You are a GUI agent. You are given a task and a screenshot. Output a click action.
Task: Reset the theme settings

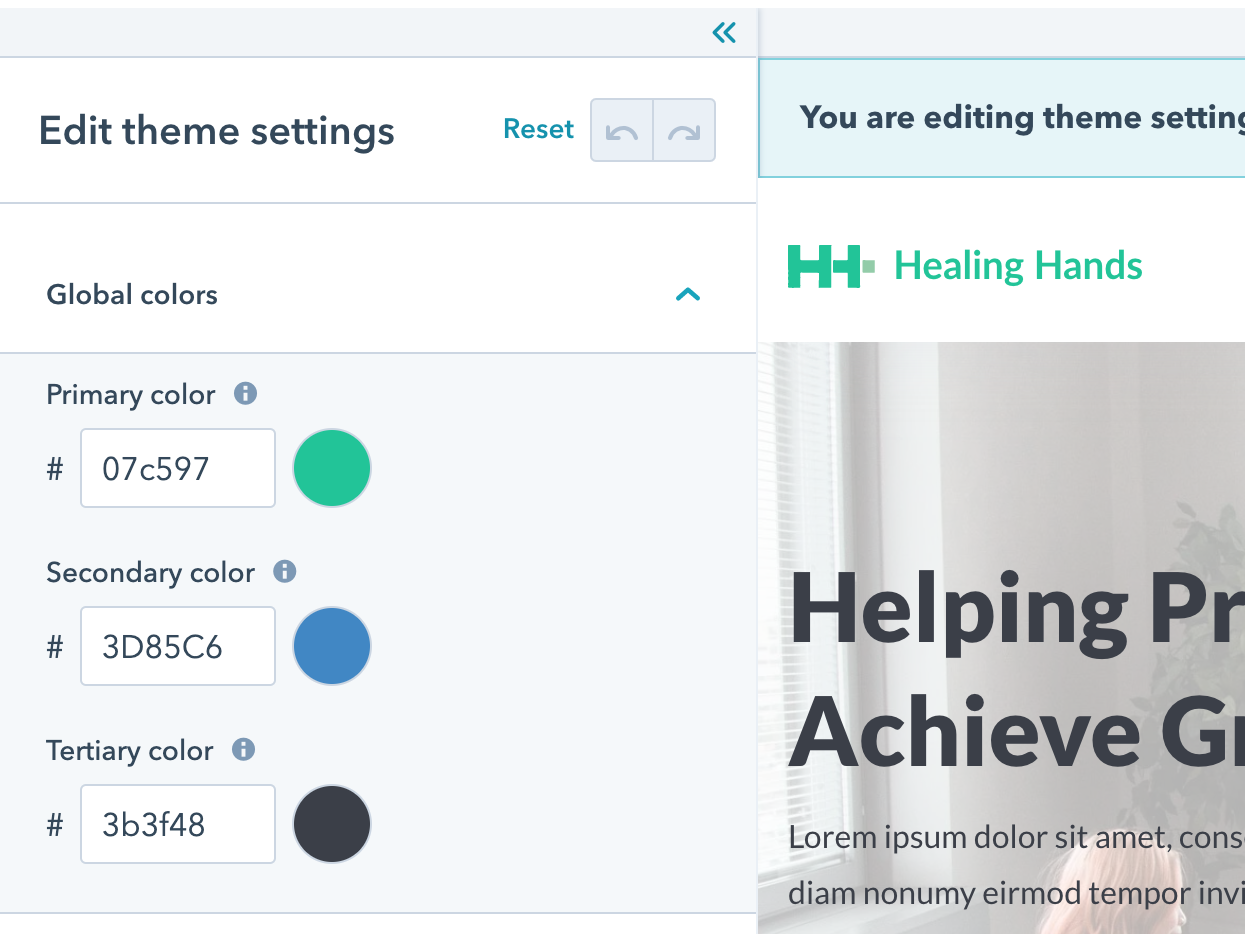[538, 130]
